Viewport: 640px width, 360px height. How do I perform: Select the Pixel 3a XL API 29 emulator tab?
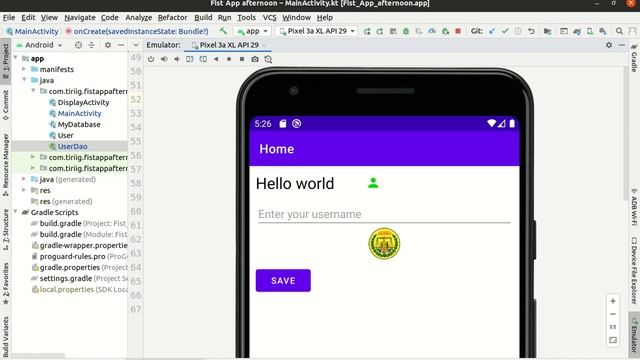[x=229, y=45]
